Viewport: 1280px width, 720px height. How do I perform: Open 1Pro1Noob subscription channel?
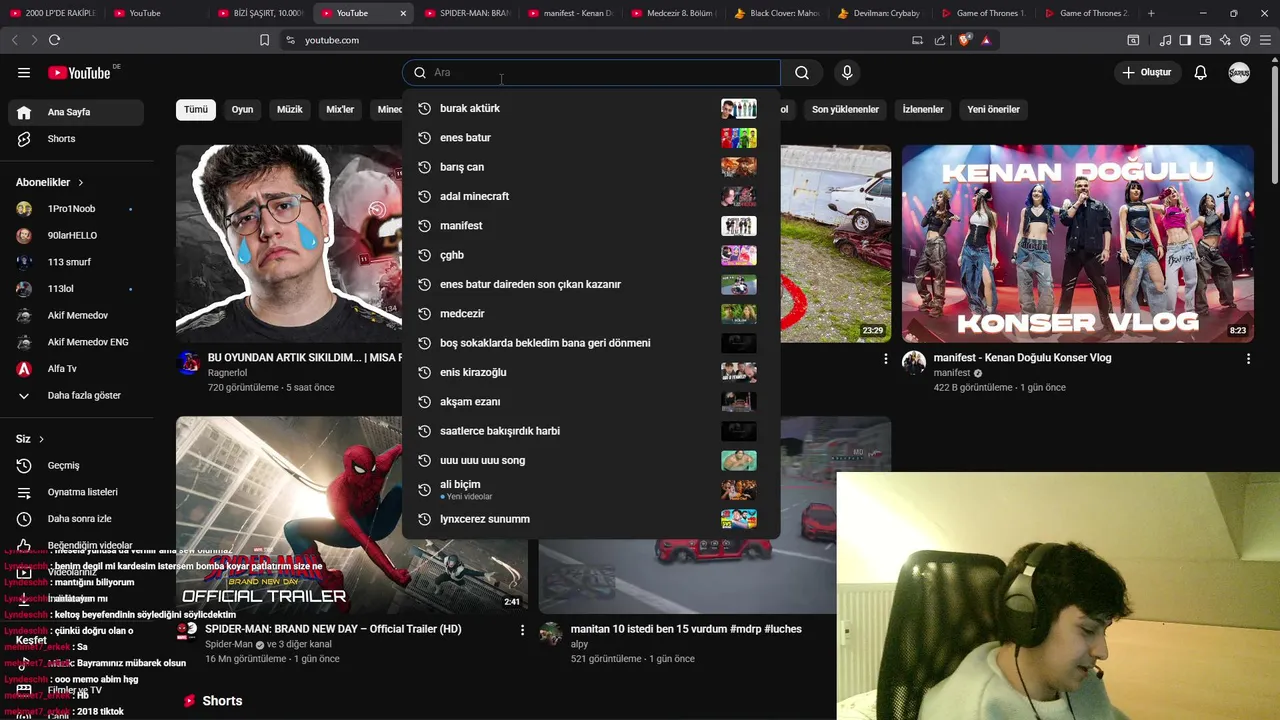[76, 209]
